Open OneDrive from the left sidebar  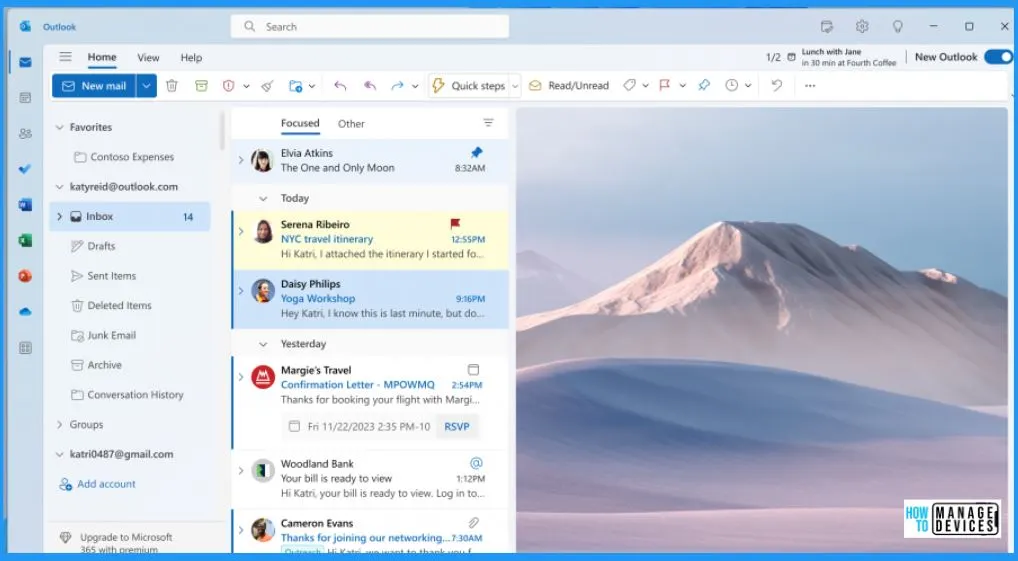(x=25, y=312)
